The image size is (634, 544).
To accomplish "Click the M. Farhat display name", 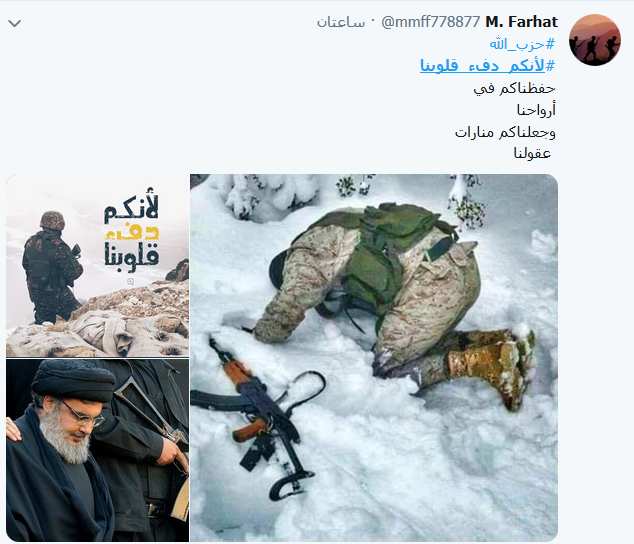I will coord(522,22).
